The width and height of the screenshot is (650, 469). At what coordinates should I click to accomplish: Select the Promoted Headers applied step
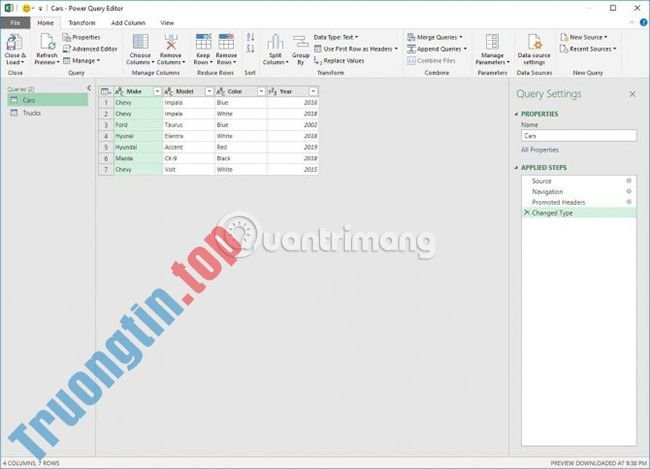579,202
